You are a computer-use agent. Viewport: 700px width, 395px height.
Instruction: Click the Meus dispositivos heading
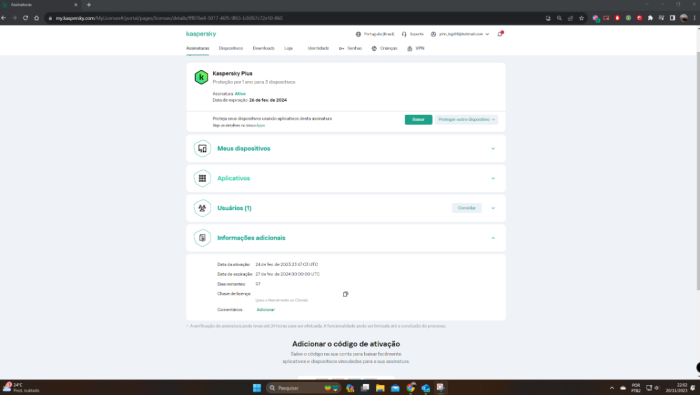[244, 149]
